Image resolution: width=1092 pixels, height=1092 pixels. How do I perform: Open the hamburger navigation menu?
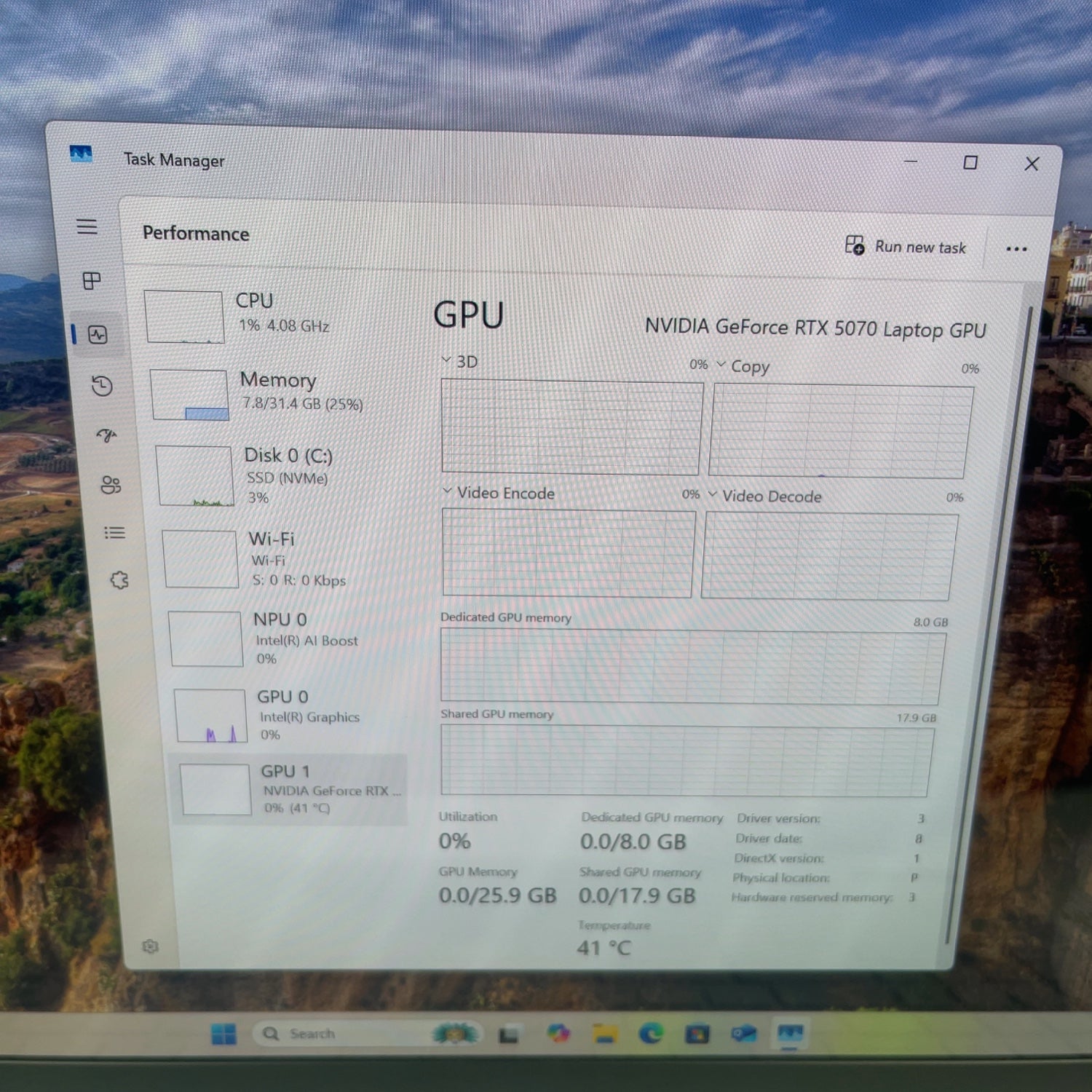[87, 226]
